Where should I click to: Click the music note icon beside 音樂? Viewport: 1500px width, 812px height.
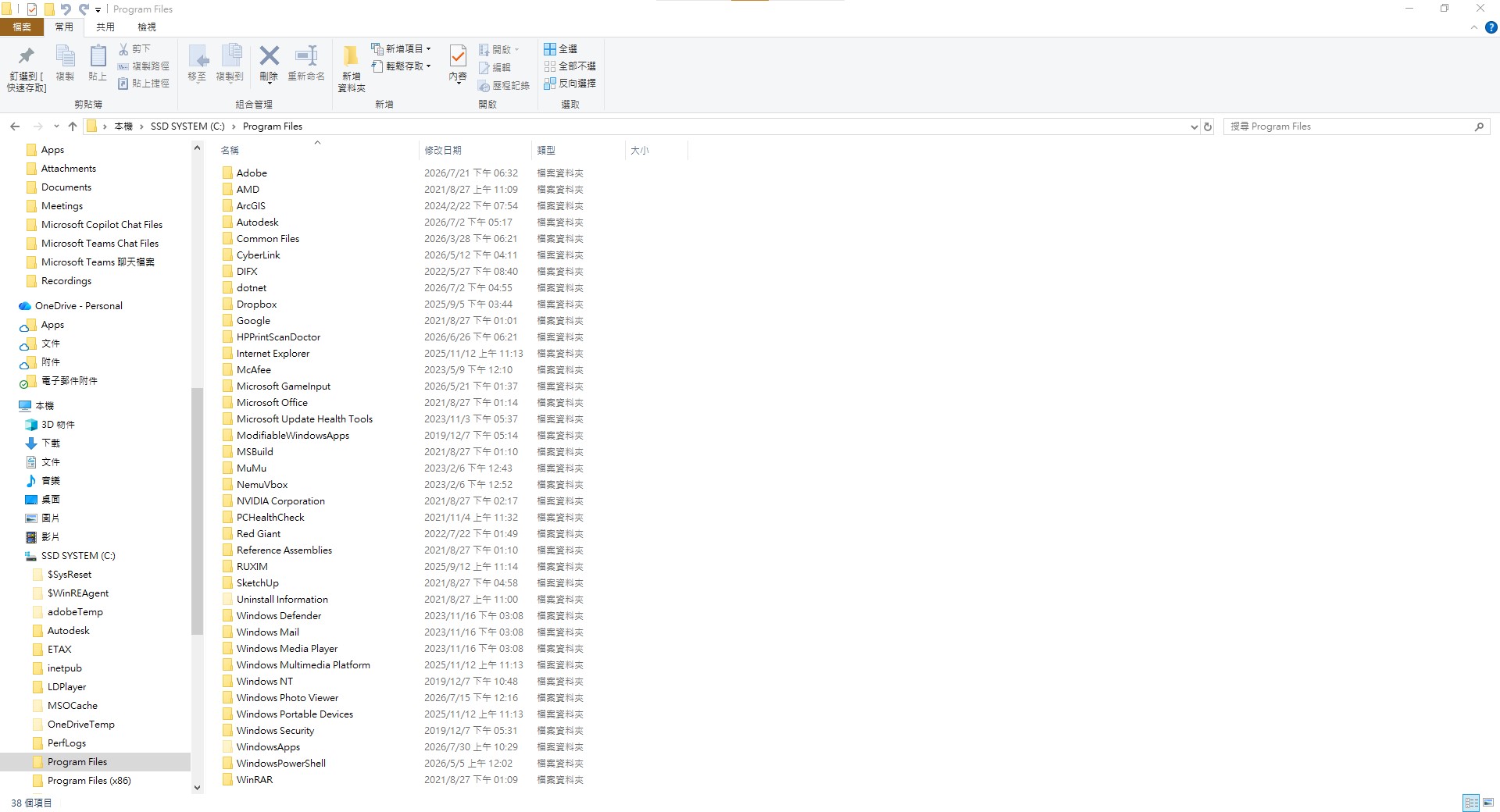point(31,481)
